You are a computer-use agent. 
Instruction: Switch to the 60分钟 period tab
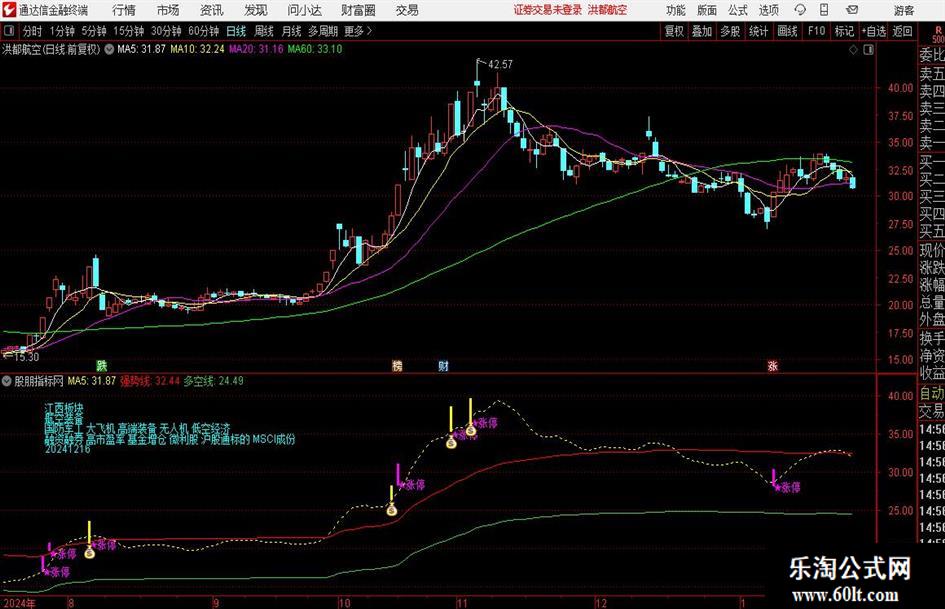pyautogui.click(x=203, y=31)
